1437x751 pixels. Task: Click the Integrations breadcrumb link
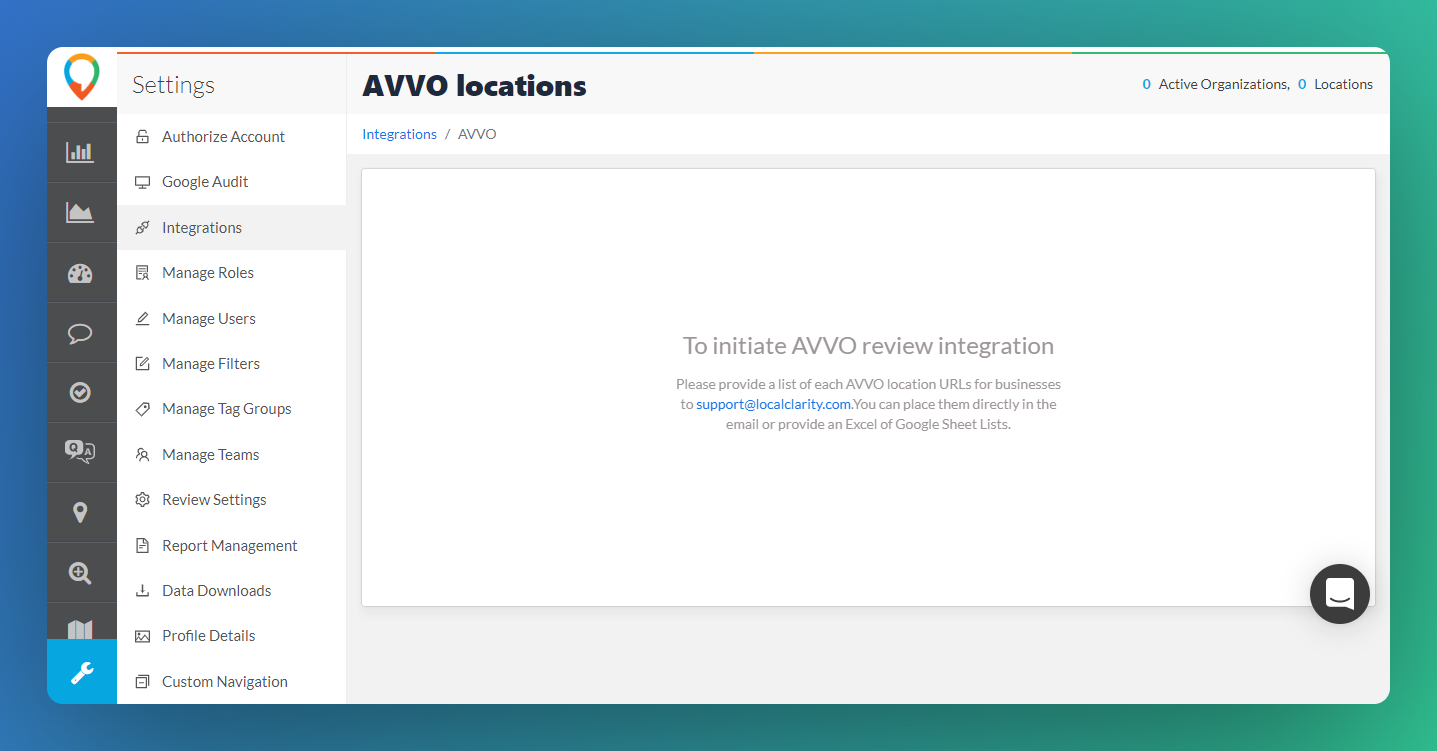(x=399, y=134)
